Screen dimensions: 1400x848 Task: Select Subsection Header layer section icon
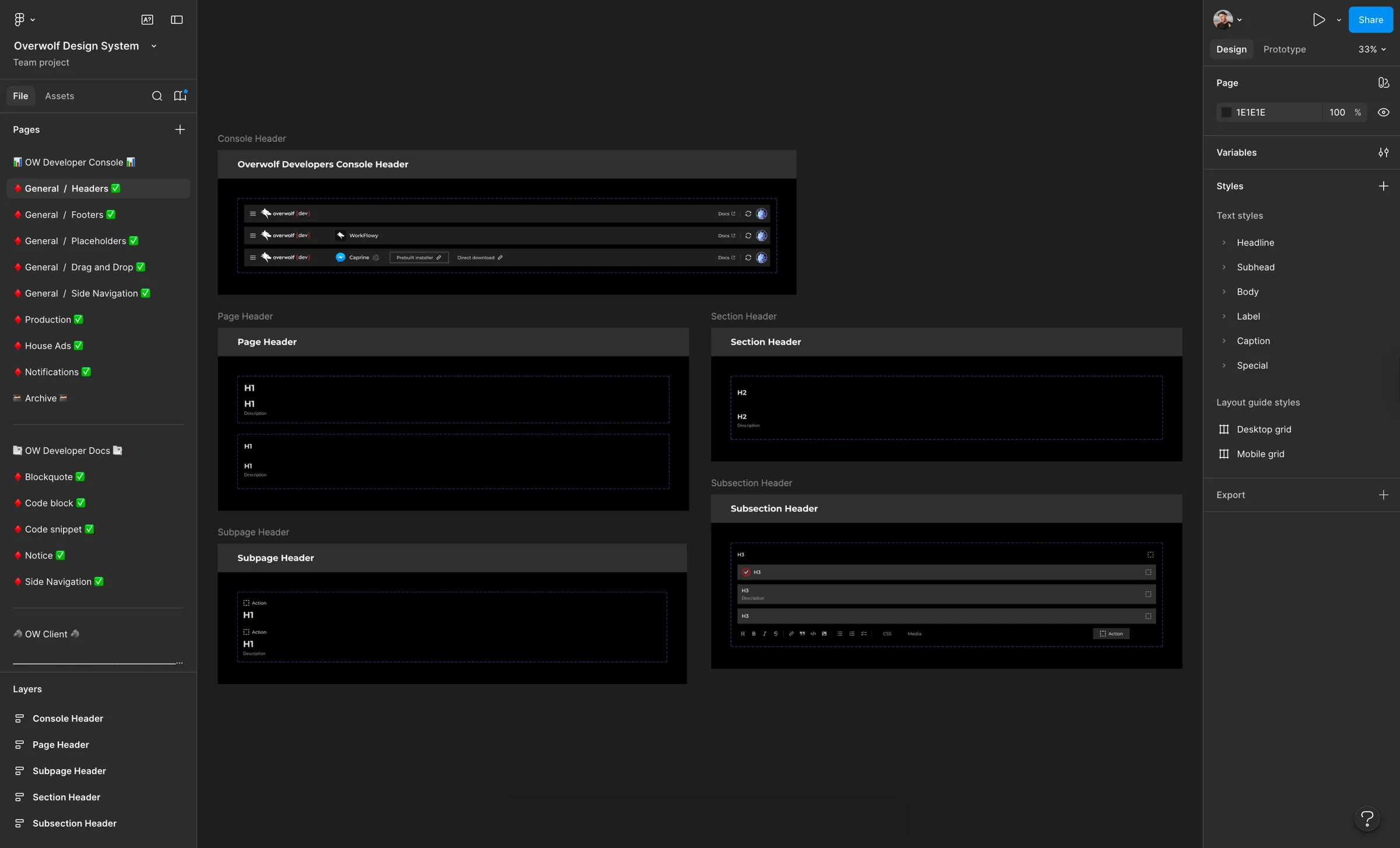click(x=19, y=823)
